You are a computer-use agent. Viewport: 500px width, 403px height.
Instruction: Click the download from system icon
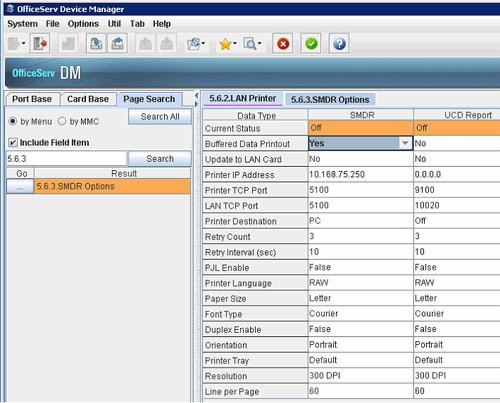96,43
